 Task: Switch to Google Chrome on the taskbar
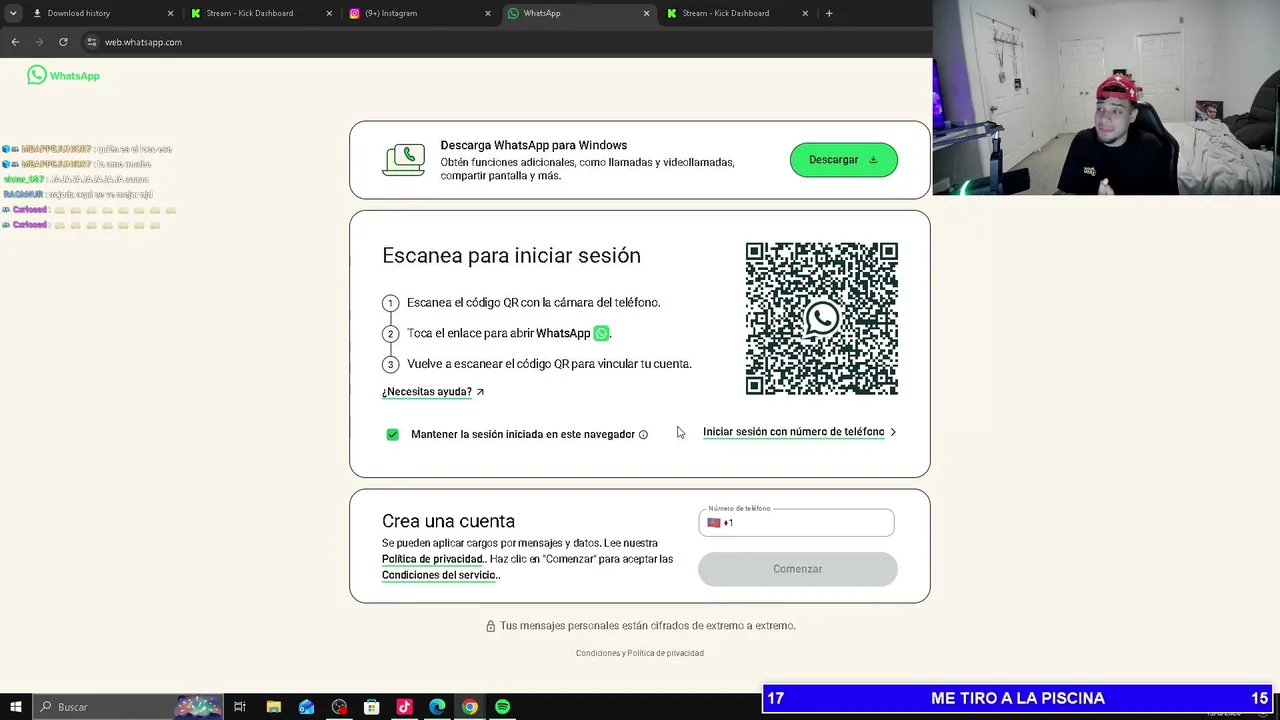[470, 707]
